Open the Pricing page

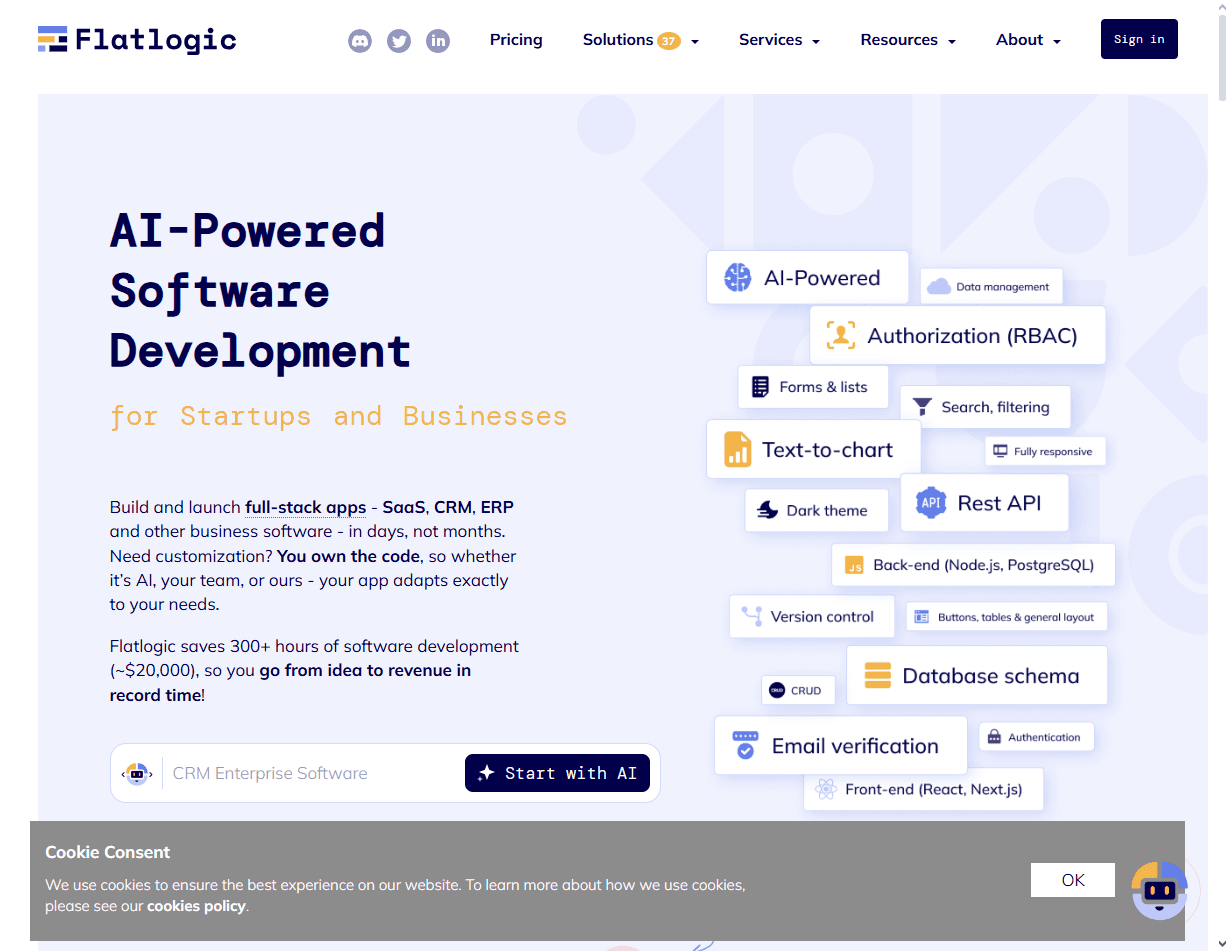coord(516,40)
